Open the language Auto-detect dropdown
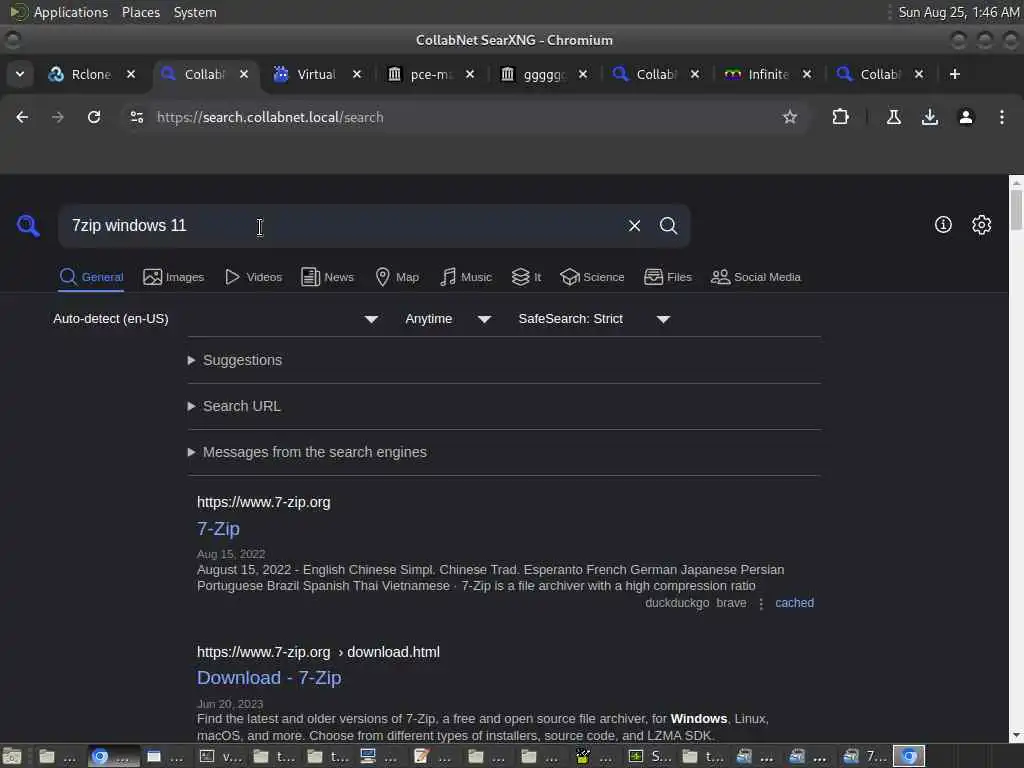Viewport: 1024px width, 768px height. pos(216,319)
